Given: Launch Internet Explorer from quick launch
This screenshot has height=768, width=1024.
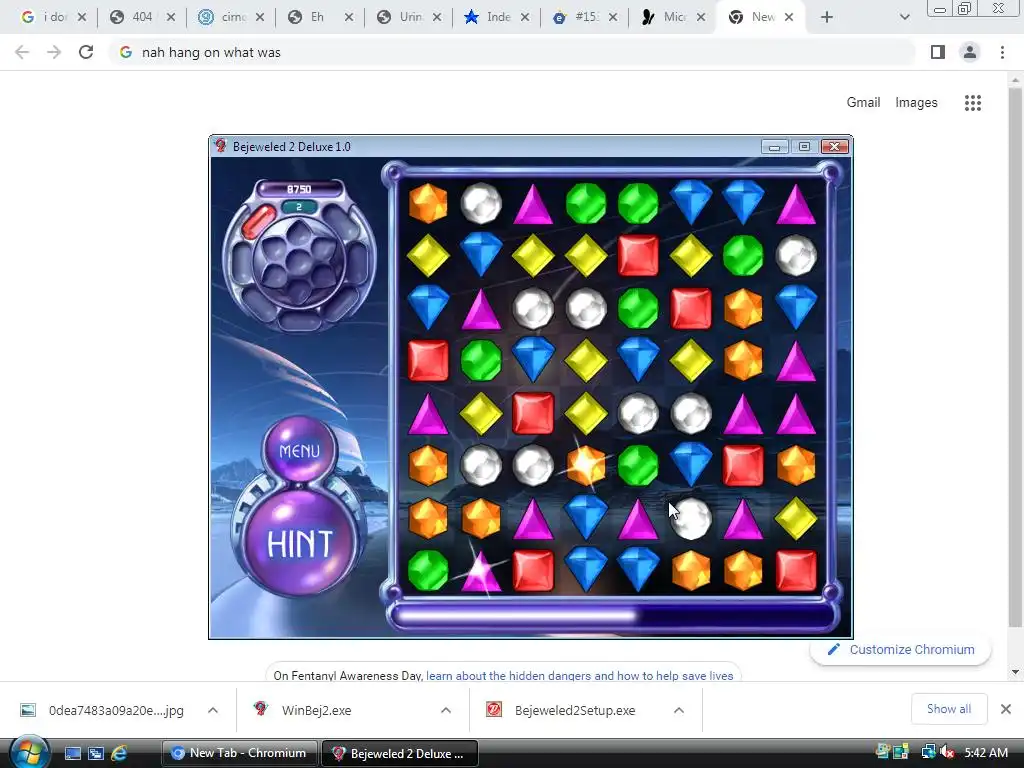Looking at the screenshot, I should click(x=119, y=753).
